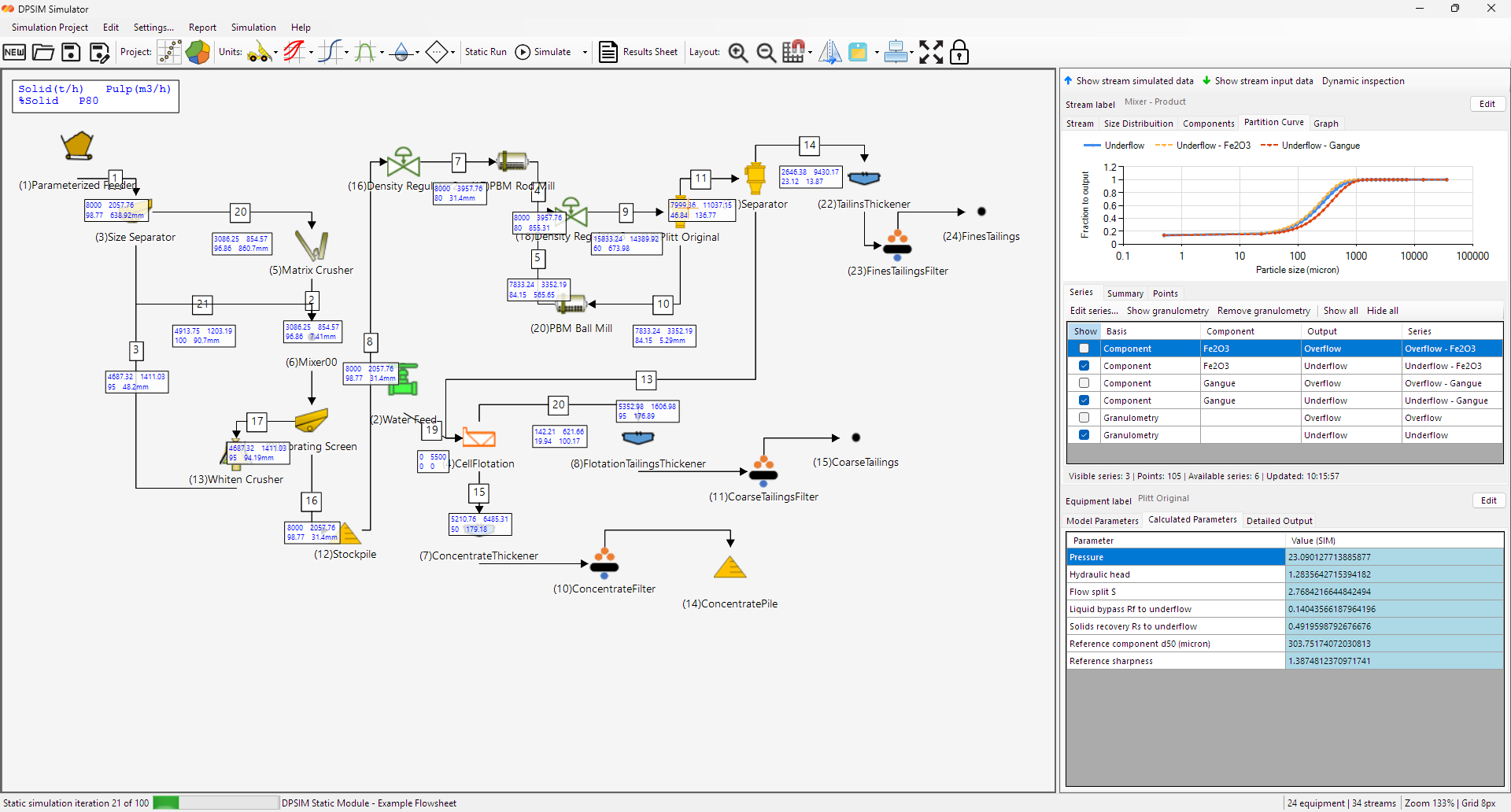Click Show stream simulated data
Viewport: 1511px width, 812px height.
pyautogui.click(x=1129, y=81)
